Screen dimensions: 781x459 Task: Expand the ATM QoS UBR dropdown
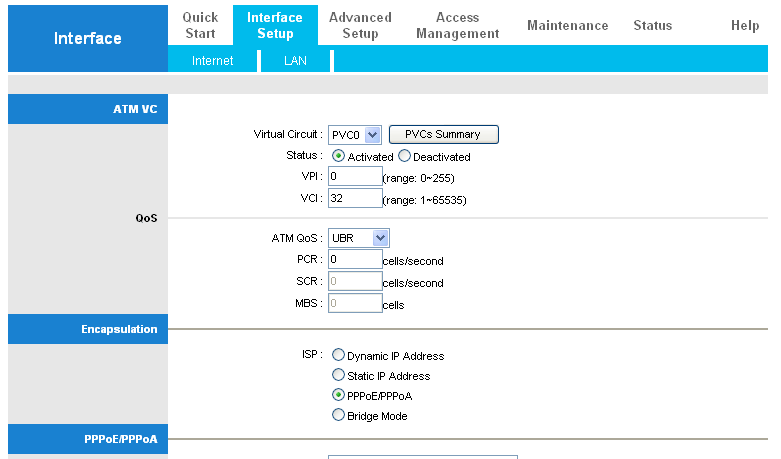(x=359, y=238)
